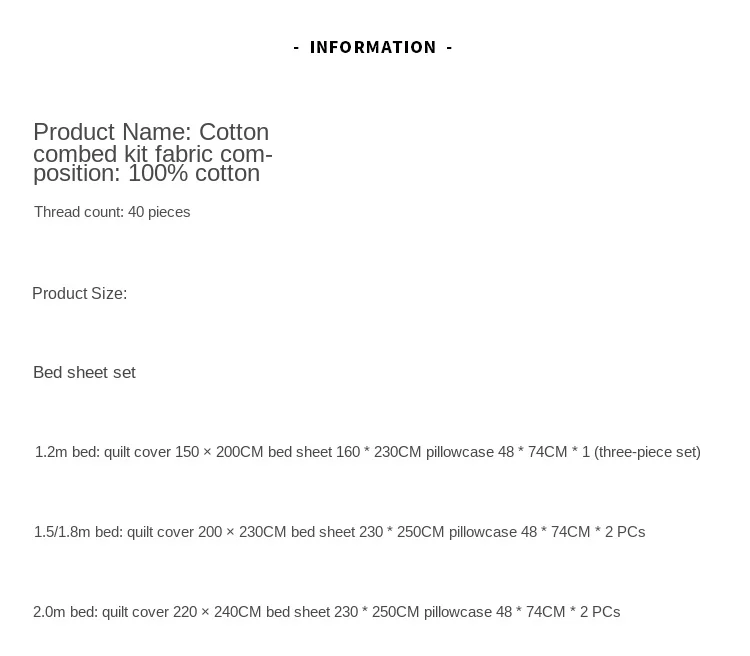Click the Product Size label
This screenshot has height=656, width=750.
tap(80, 293)
